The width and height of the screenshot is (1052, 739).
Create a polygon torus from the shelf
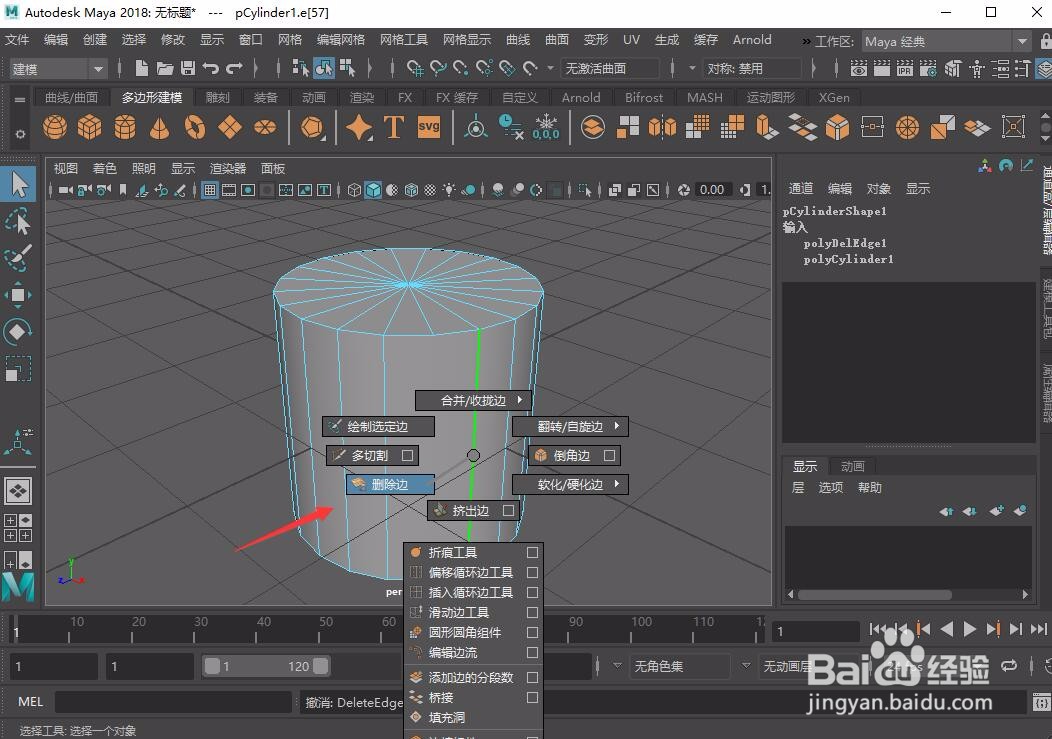point(195,126)
